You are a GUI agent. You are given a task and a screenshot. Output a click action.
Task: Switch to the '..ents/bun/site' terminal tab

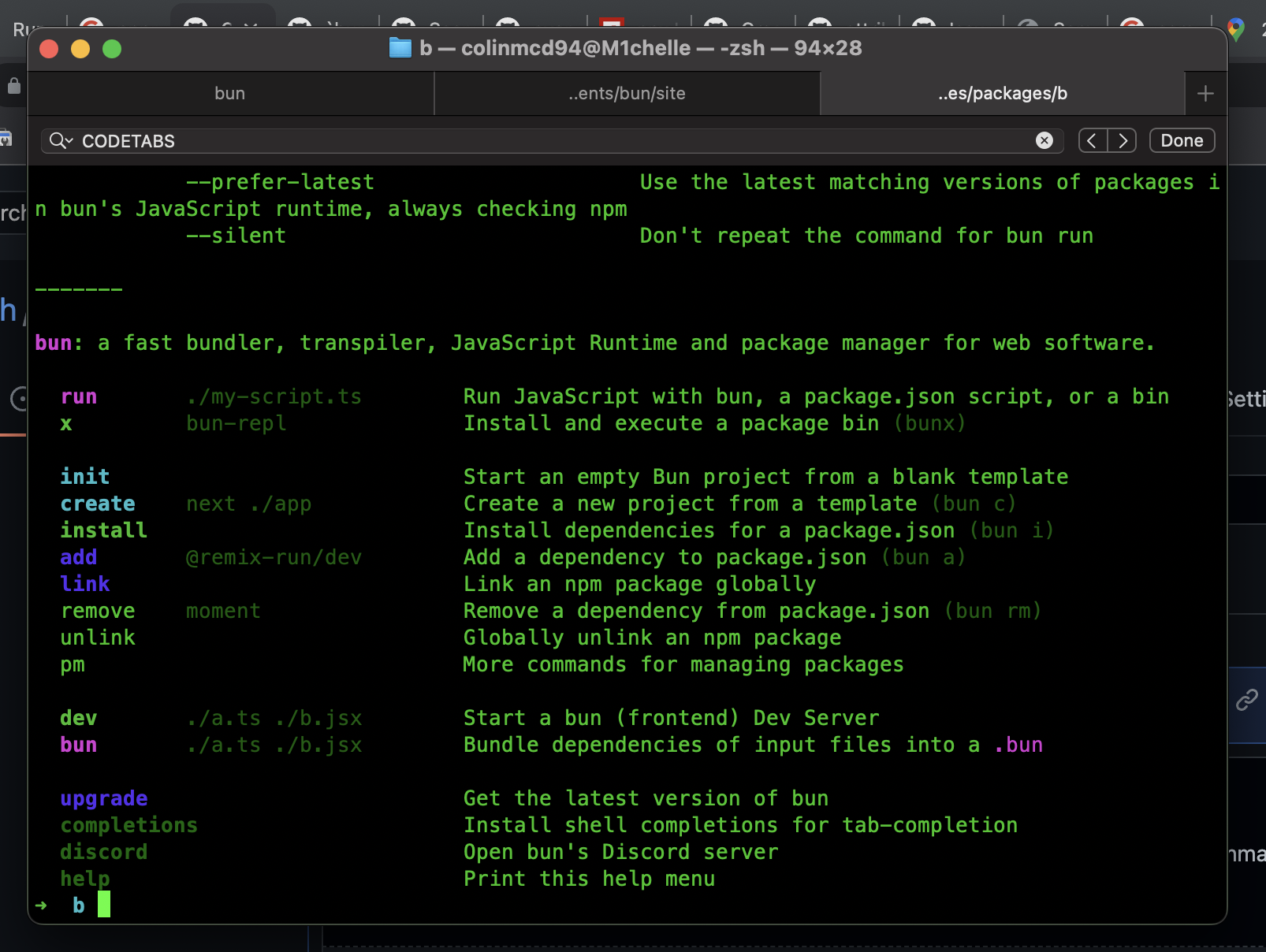point(627,93)
